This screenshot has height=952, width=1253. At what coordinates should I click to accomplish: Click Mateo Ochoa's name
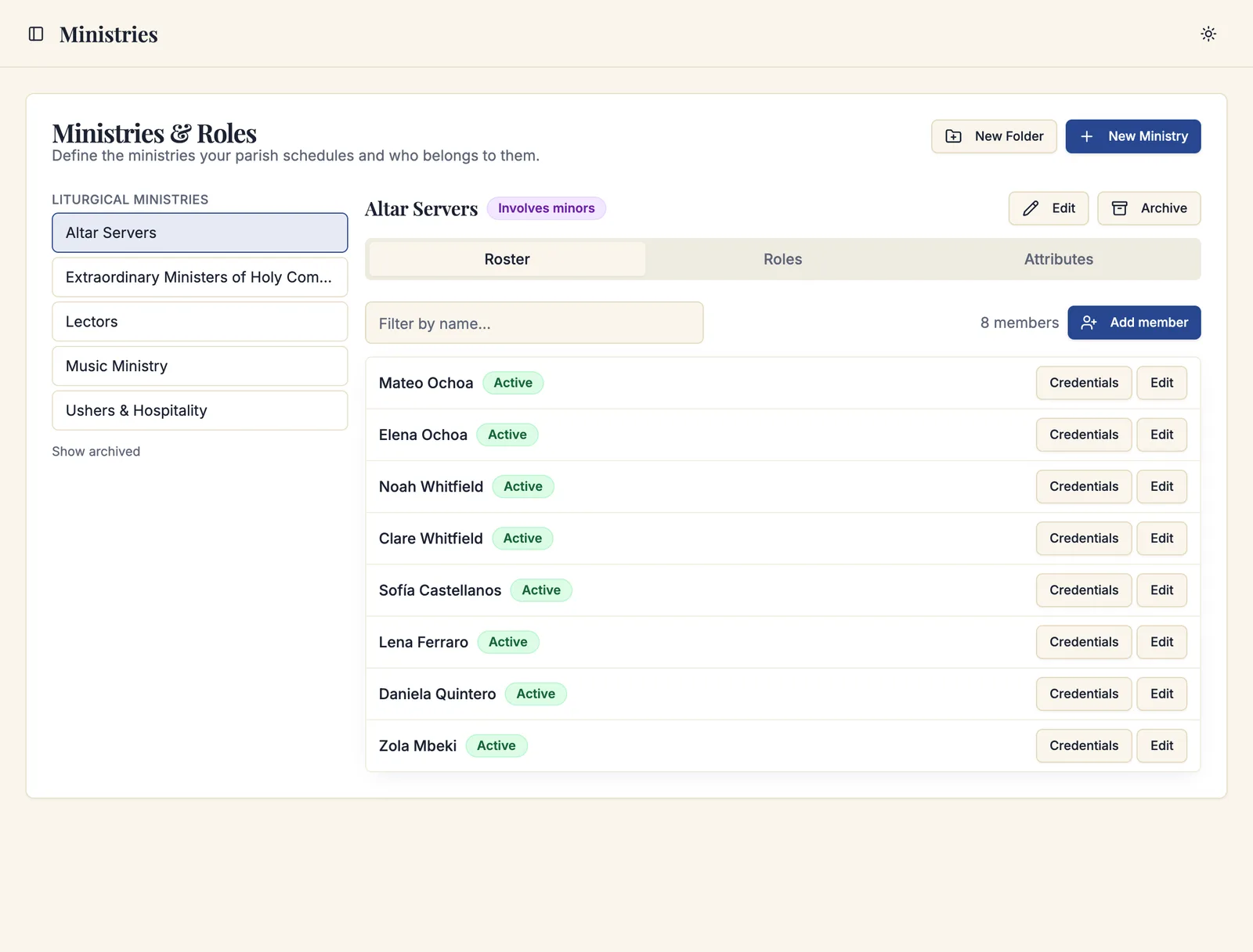tap(426, 383)
